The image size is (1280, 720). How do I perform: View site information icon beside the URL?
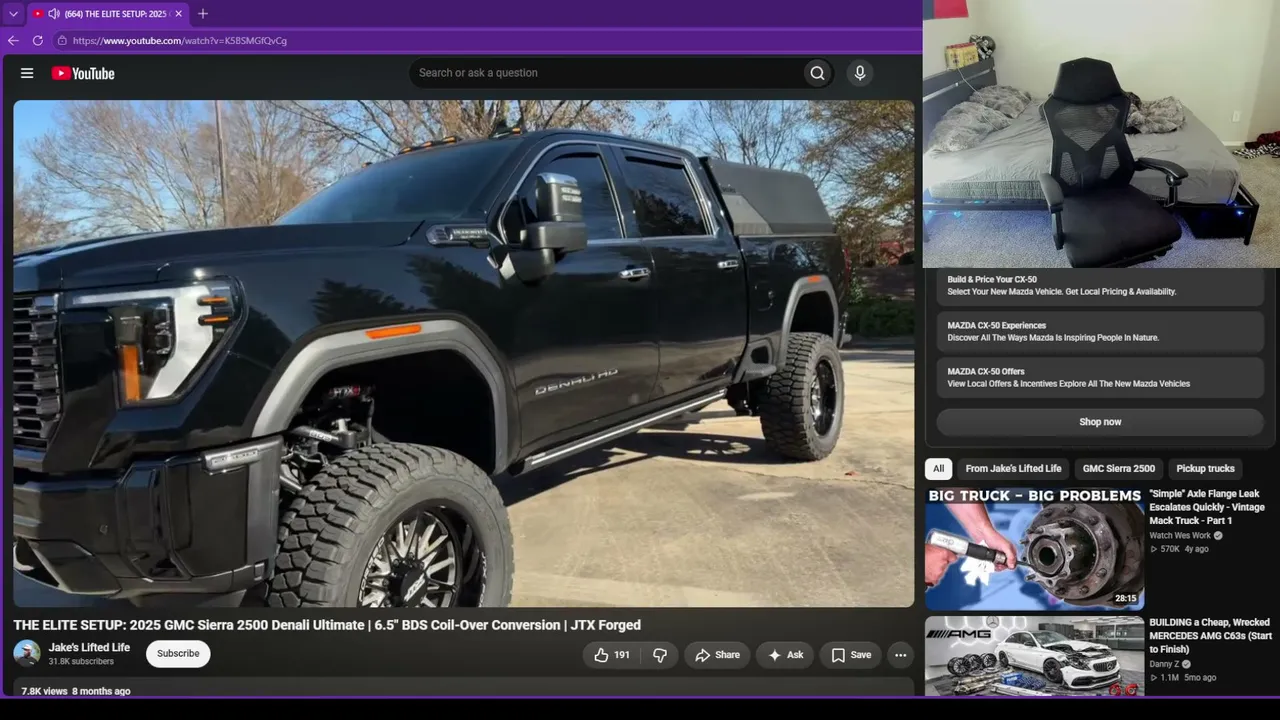point(62,41)
